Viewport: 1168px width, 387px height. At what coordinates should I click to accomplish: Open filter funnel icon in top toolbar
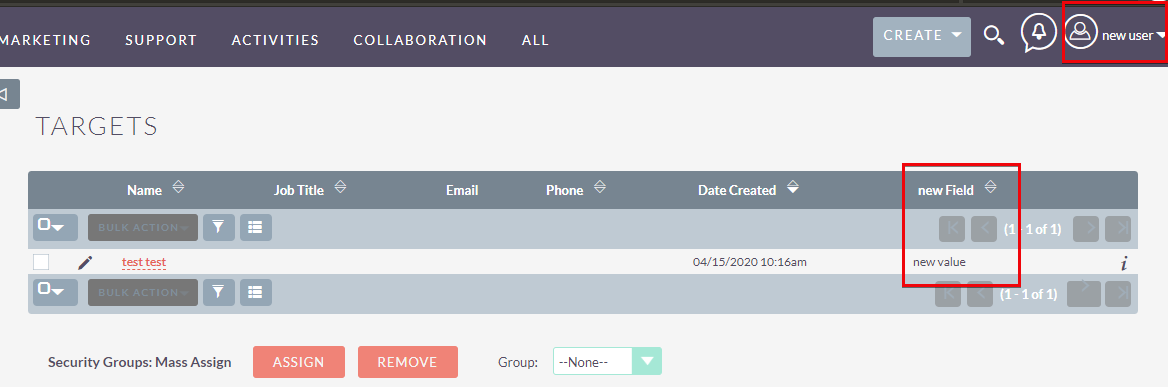point(218,227)
